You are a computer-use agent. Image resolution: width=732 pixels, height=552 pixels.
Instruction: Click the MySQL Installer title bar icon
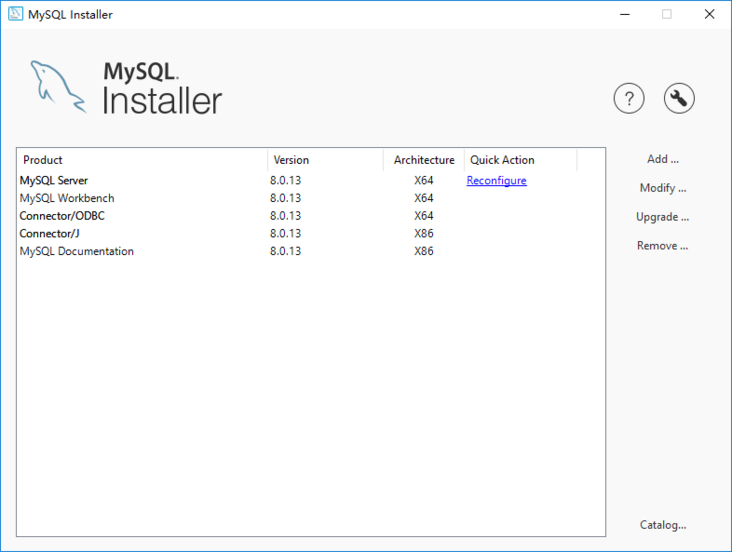point(15,14)
